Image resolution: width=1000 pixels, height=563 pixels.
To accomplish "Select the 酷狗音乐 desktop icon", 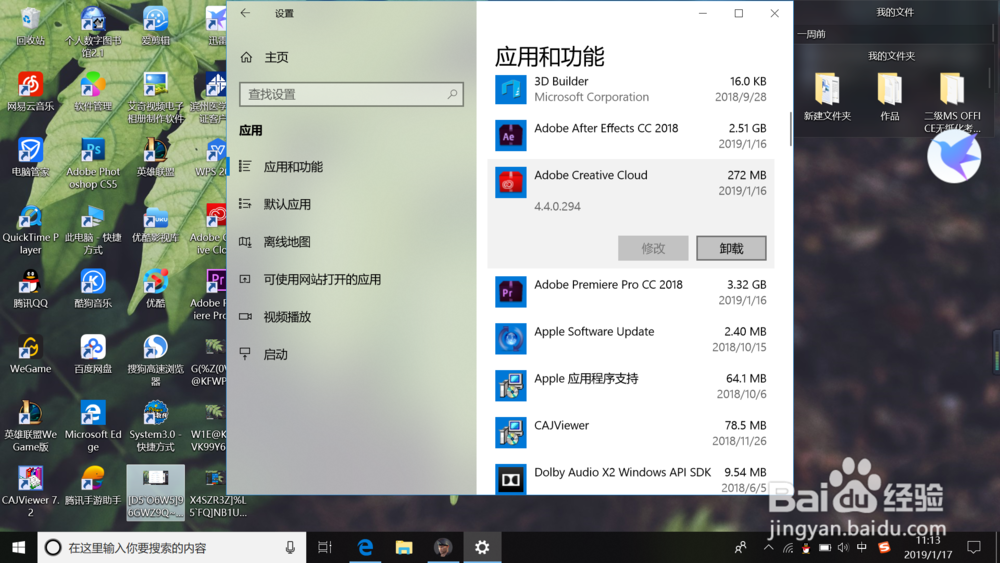I will pyautogui.click(x=93, y=288).
